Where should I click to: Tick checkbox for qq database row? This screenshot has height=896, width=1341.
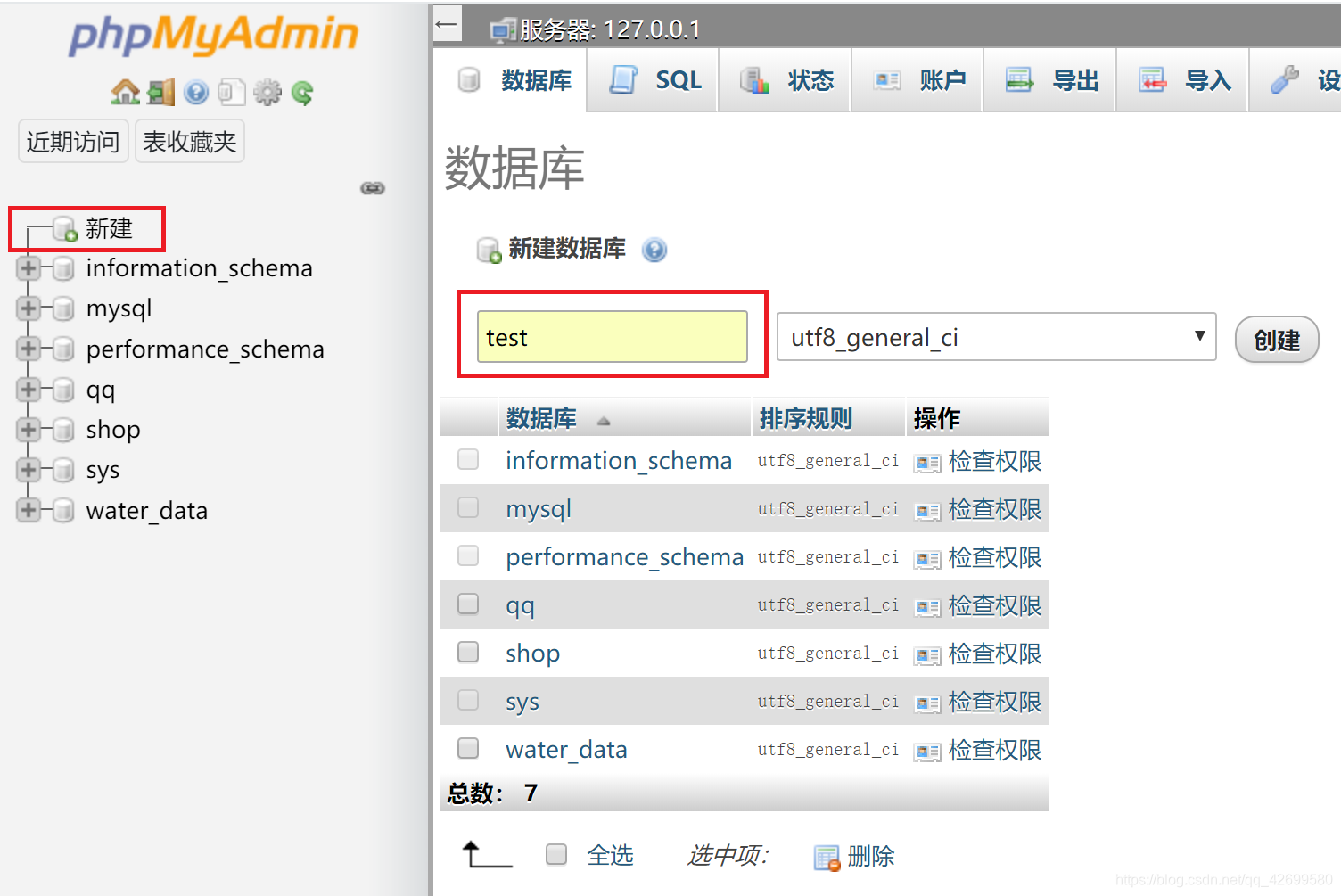[468, 604]
